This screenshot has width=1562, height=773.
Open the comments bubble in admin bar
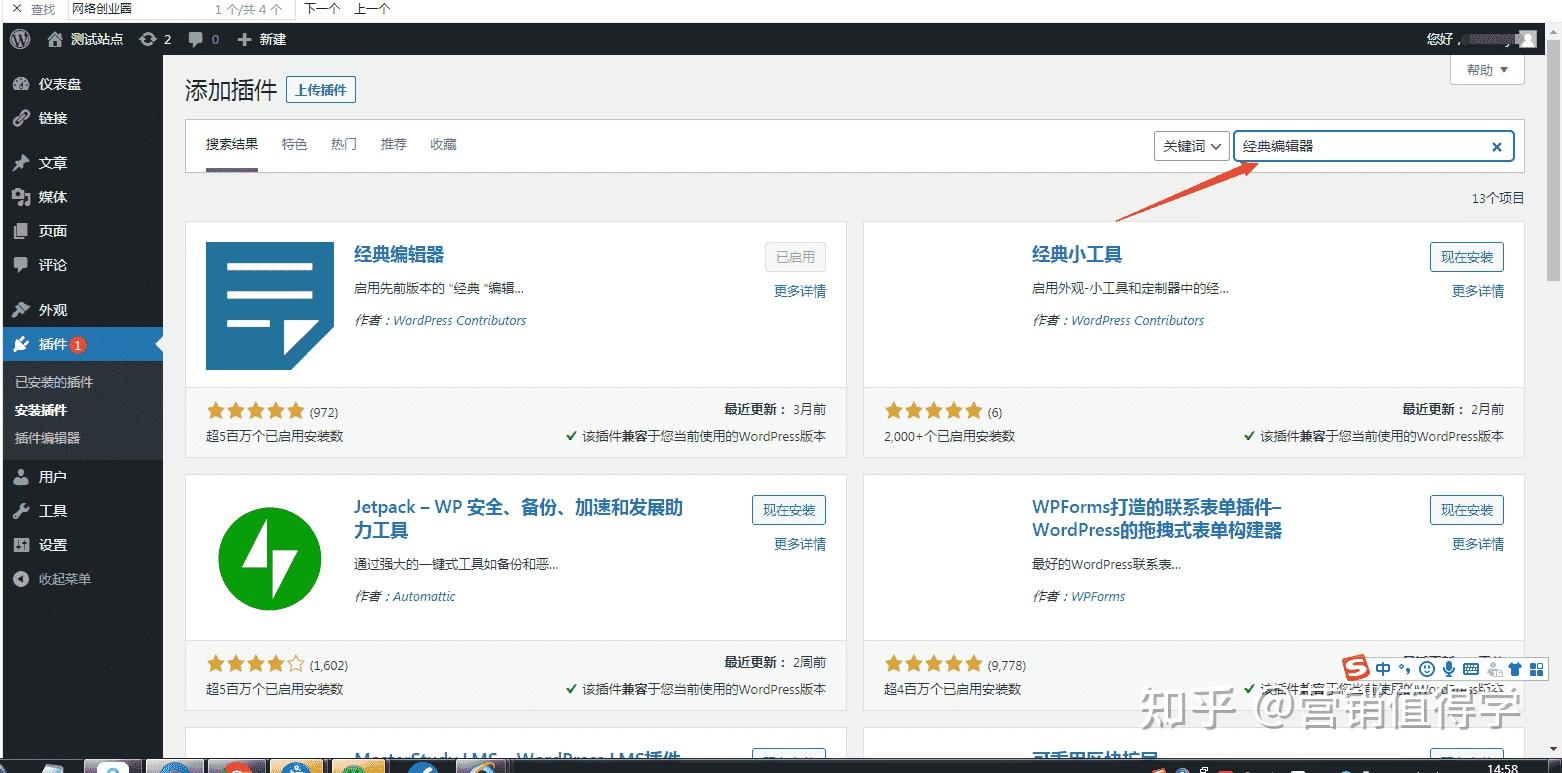tap(203, 39)
